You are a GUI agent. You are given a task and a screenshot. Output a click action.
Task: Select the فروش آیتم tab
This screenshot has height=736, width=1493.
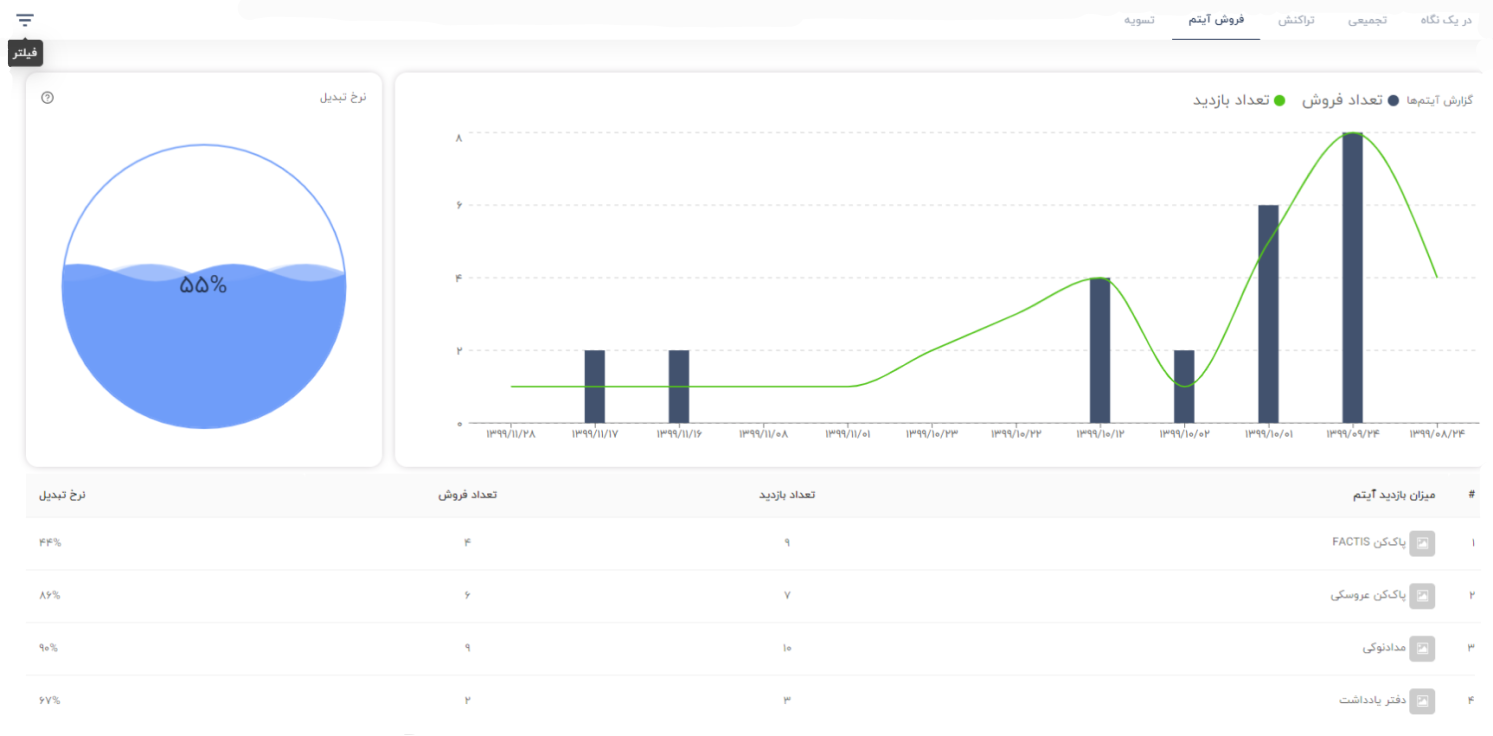1216,20
